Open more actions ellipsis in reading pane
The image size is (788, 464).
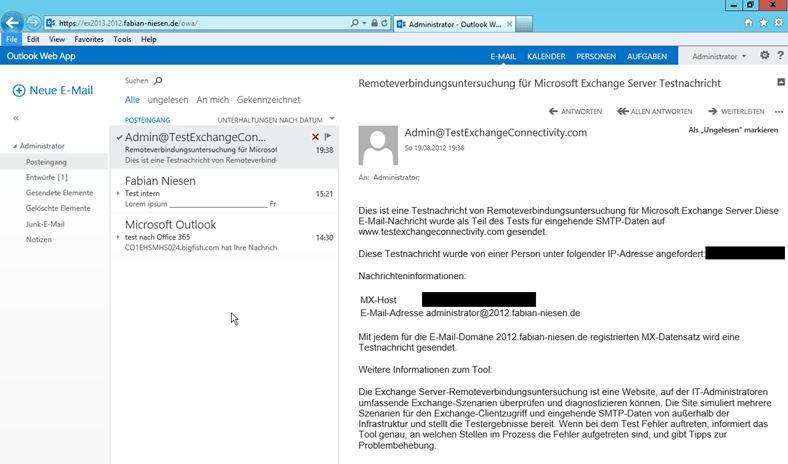click(x=779, y=112)
